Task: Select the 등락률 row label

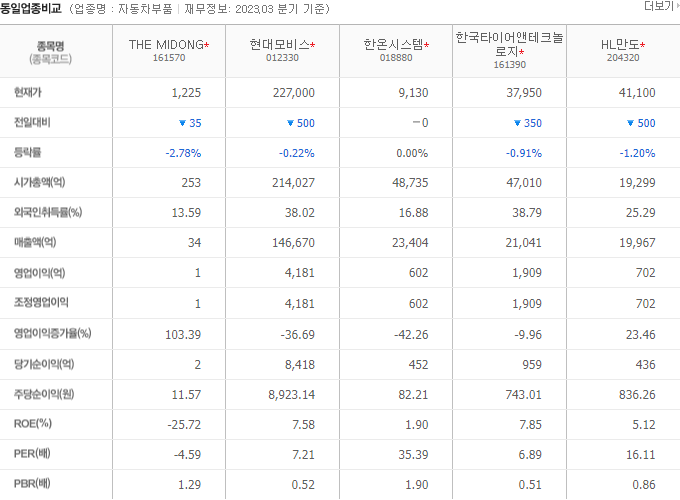Action: click(27, 152)
